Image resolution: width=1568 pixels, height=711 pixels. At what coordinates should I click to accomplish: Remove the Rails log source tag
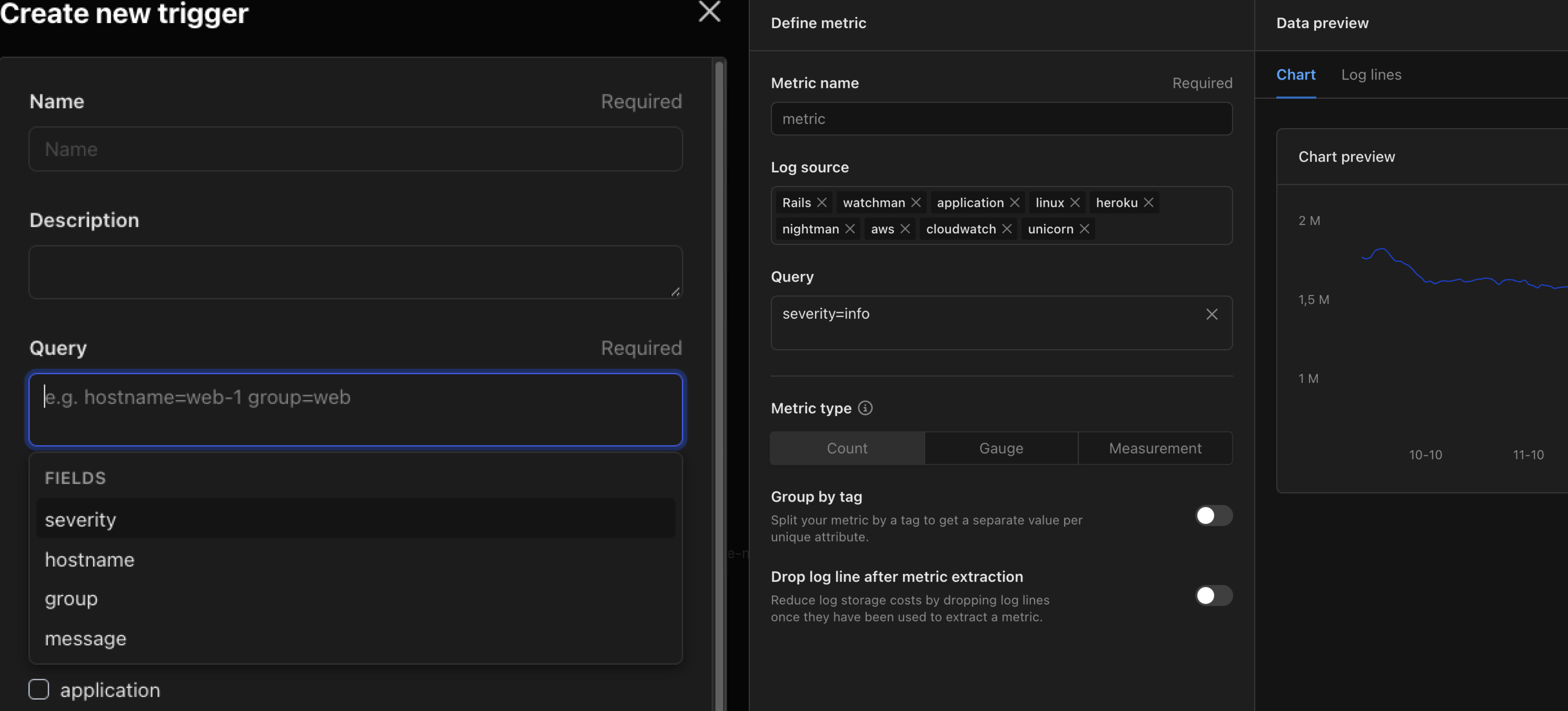(822, 203)
